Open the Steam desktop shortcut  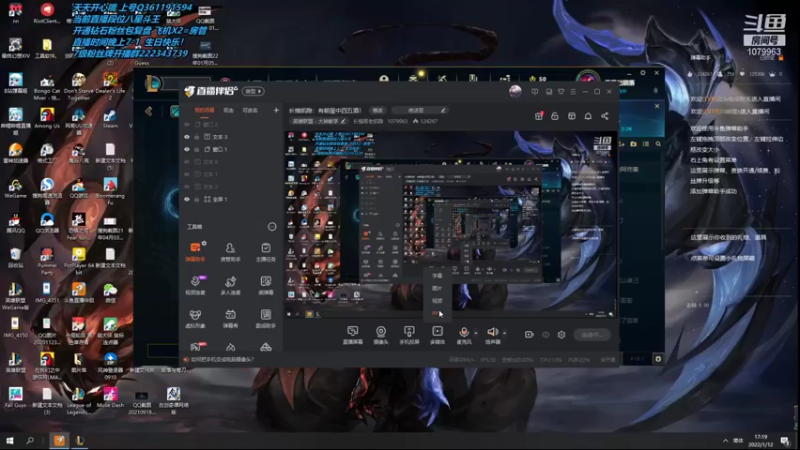(110, 118)
